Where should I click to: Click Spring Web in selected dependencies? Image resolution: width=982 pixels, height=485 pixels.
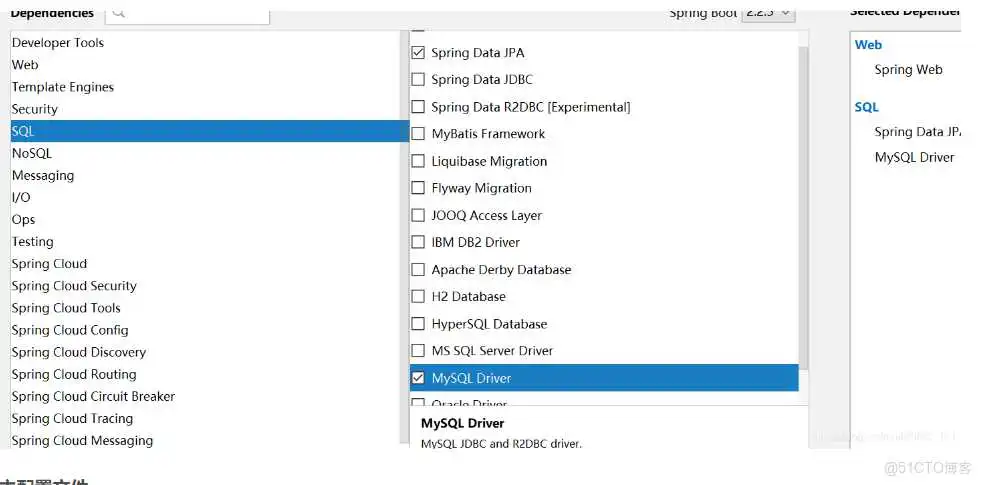(908, 70)
